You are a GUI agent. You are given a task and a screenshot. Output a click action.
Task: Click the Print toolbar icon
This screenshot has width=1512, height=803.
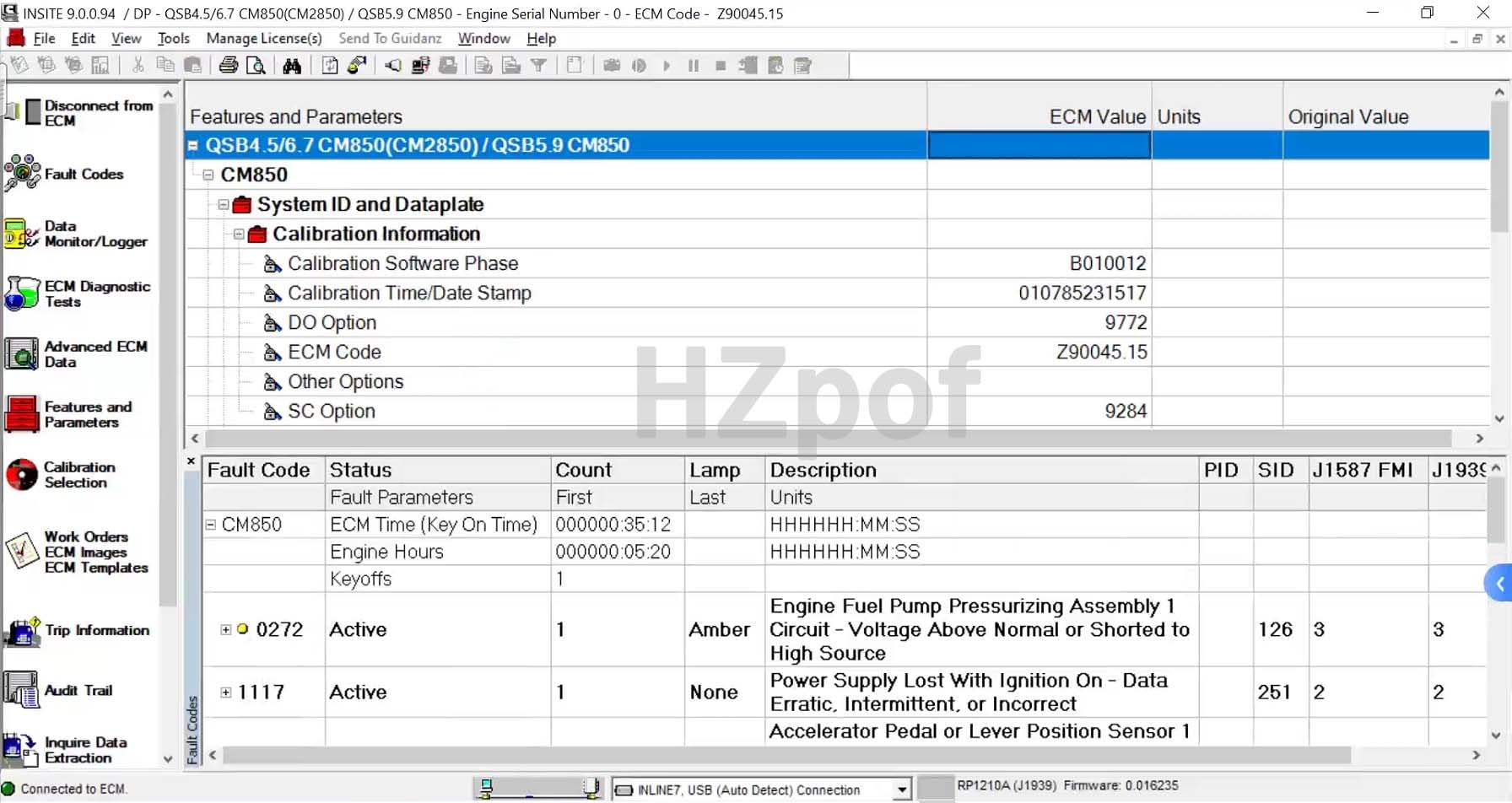tap(228, 66)
